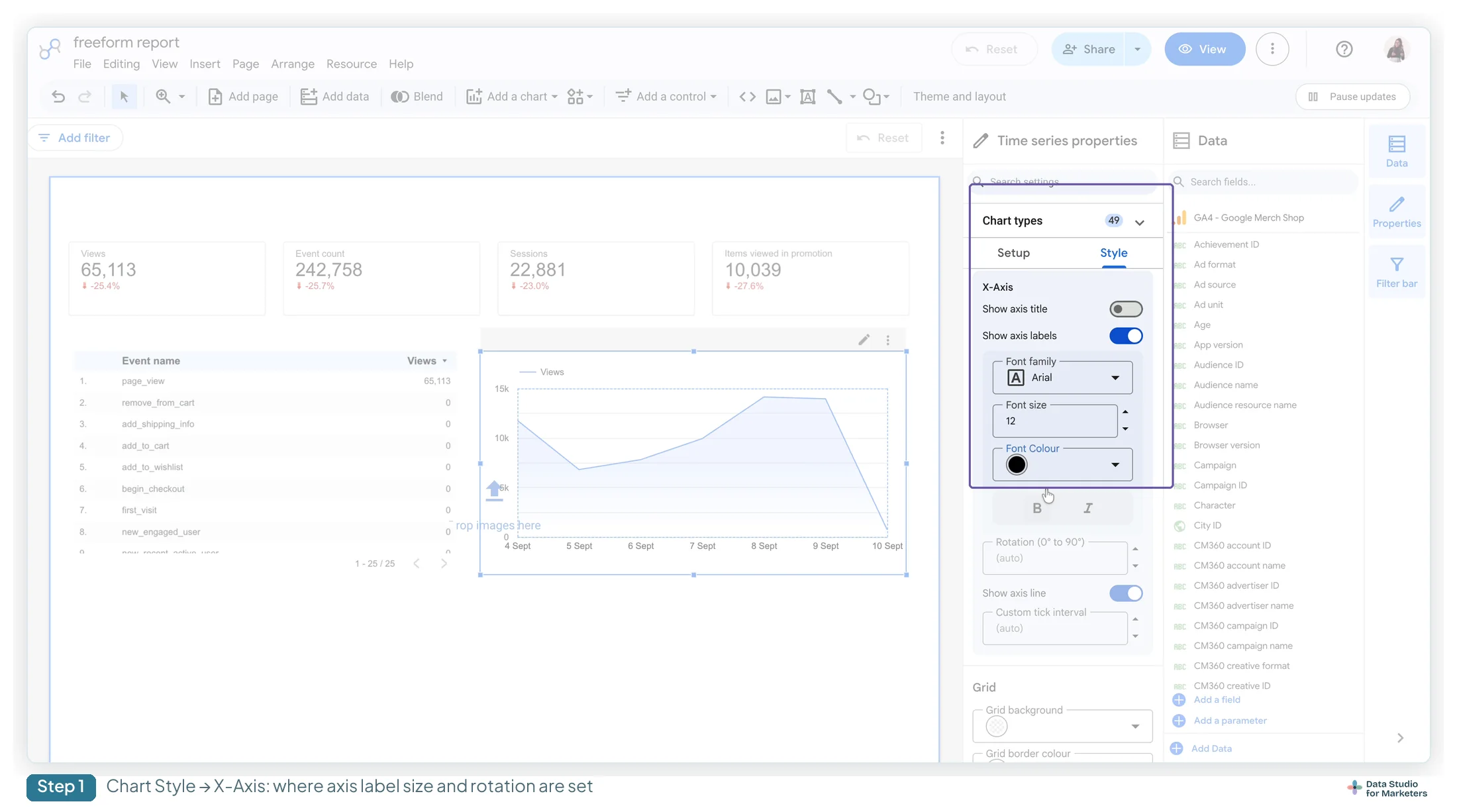Open the Add a chart dropdown

click(512, 97)
